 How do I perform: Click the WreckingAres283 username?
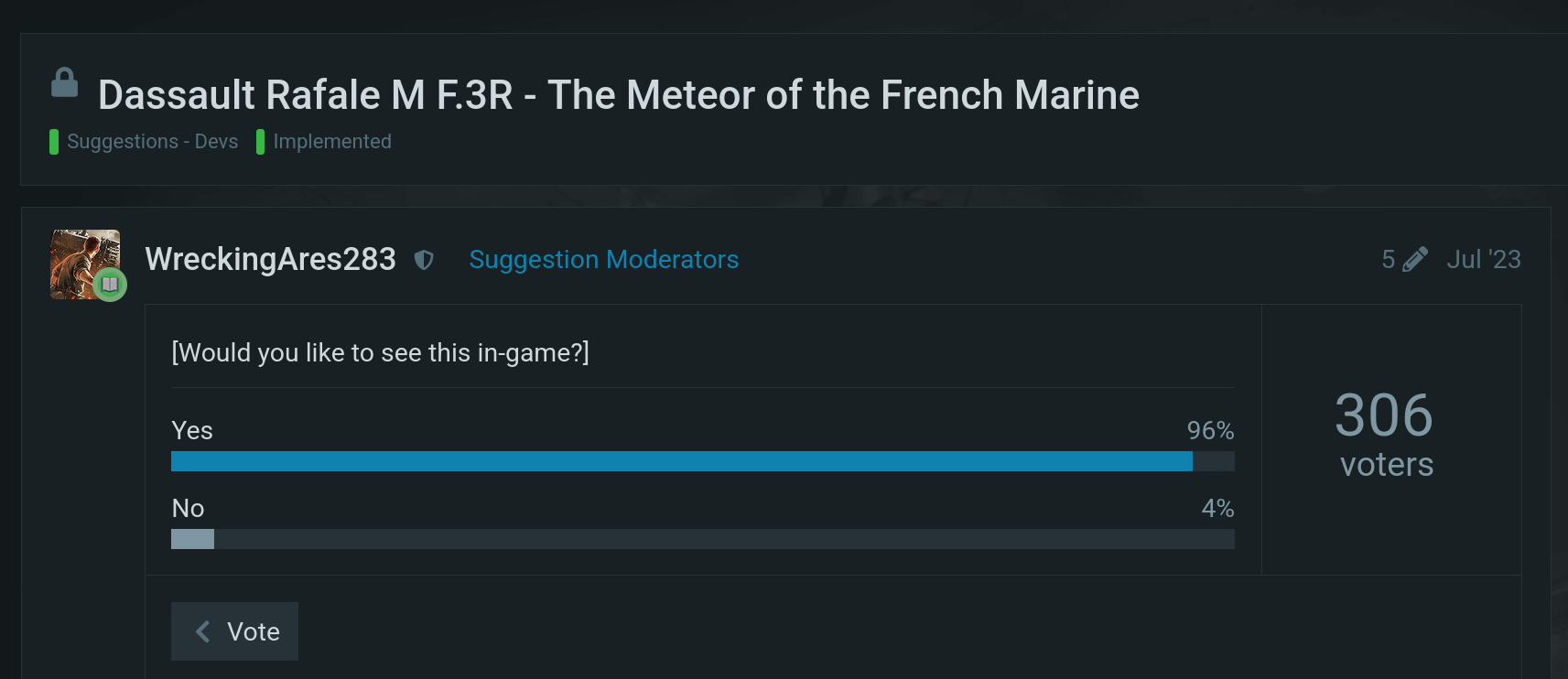(270, 260)
